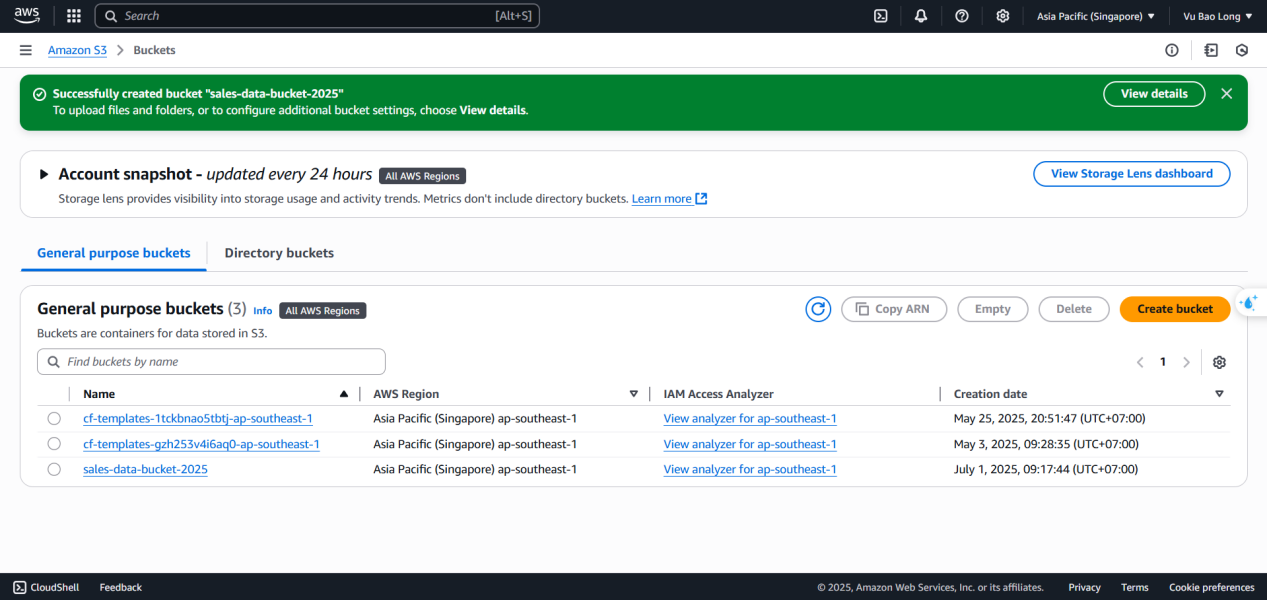Click the Buckets breadcrumb text
Image resolution: width=1267 pixels, height=600 pixels.
tap(154, 50)
